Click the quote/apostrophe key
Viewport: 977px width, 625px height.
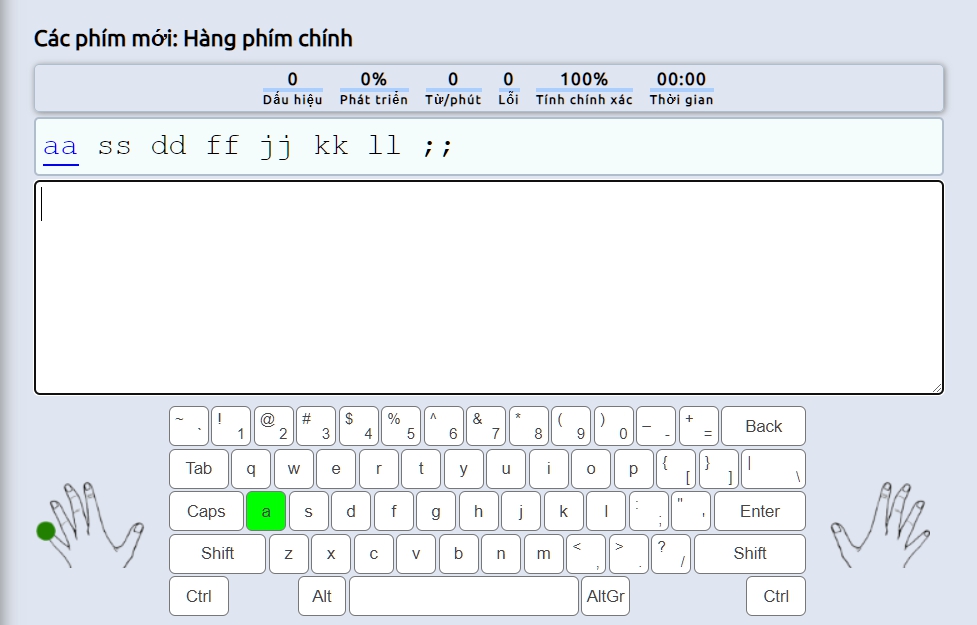click(691, 511)
